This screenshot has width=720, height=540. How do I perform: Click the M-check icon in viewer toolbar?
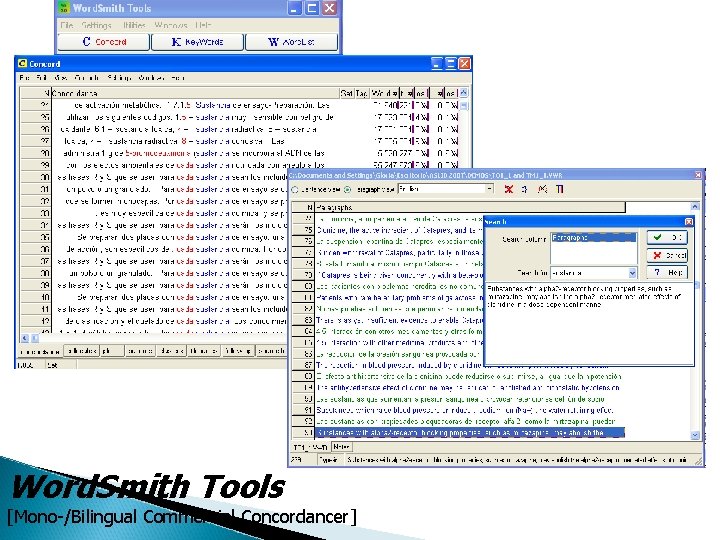[x=543, y=189]
